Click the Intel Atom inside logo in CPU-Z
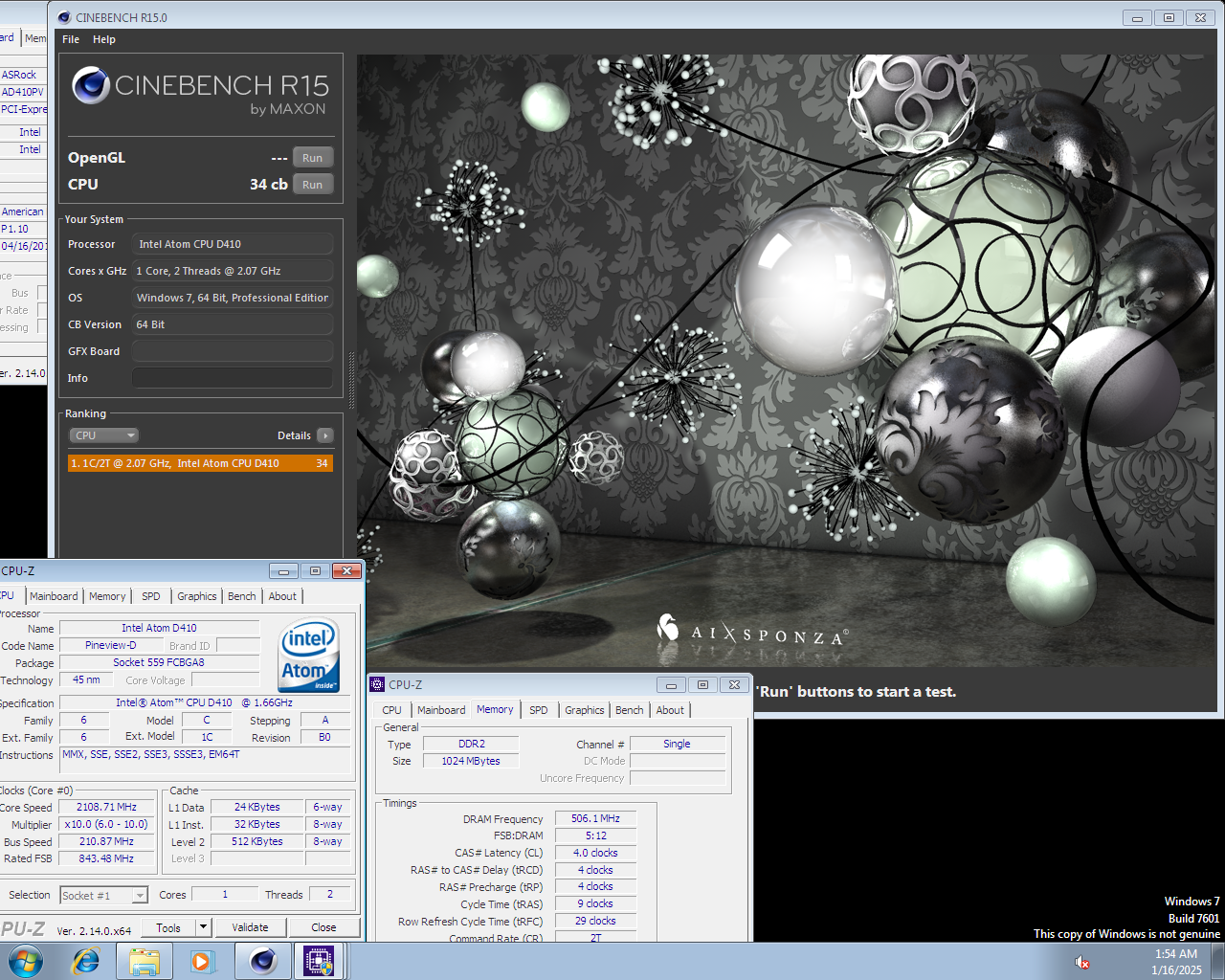 click(308, 656)
